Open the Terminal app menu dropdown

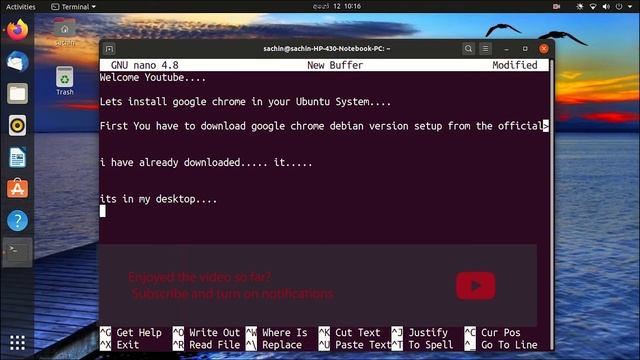pyautogui.click(x=73, y=7)
